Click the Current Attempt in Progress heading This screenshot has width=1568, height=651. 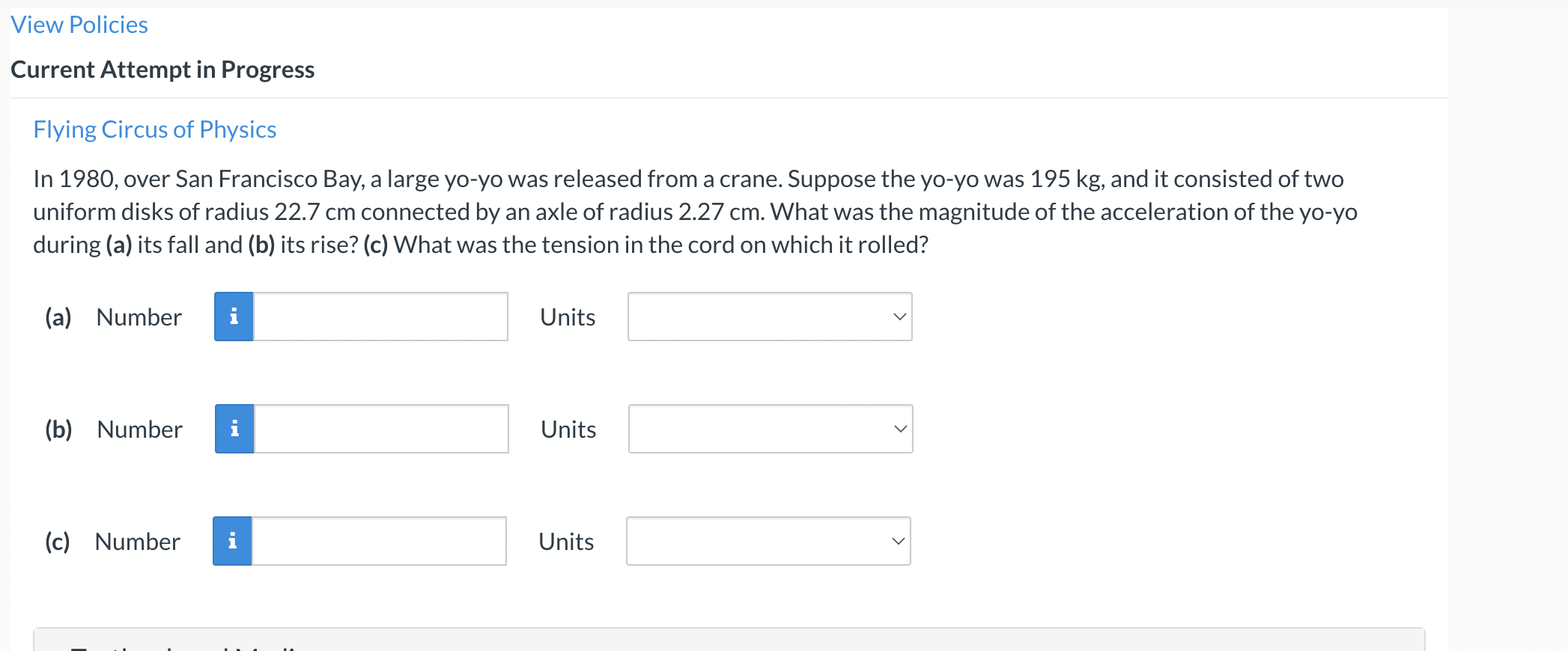[x=162, y=70]
